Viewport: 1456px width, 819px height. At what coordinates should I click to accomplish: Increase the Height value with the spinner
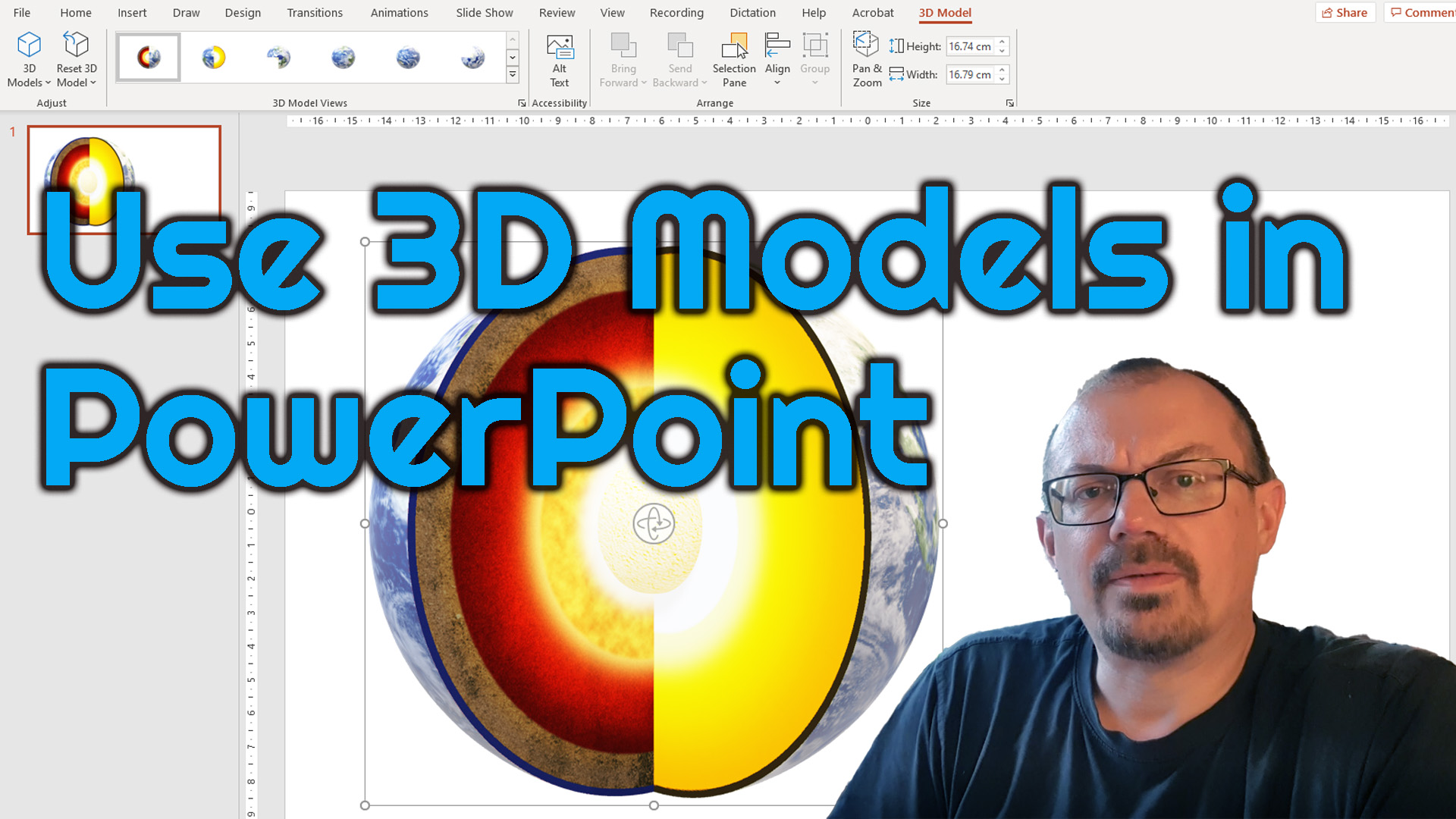tap(1002, 42)
